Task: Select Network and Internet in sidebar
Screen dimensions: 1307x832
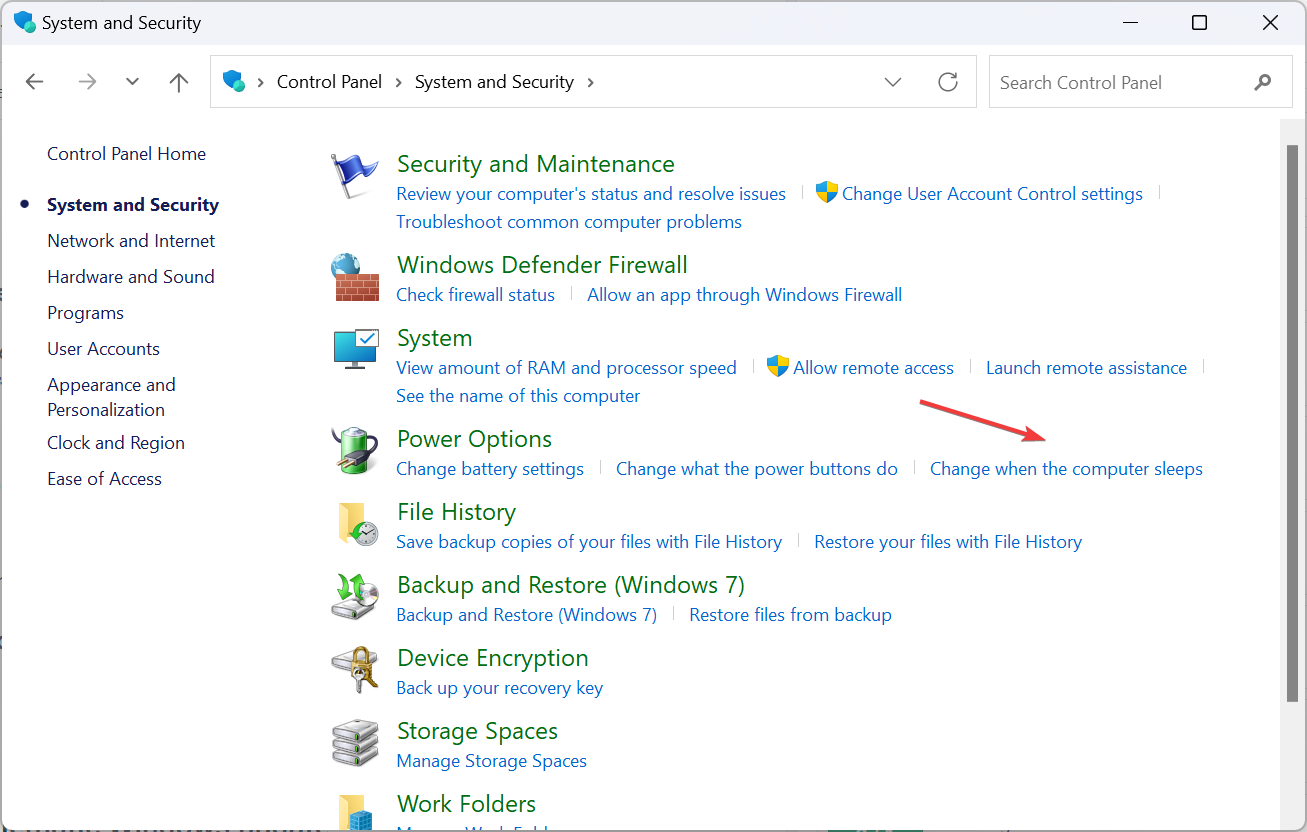Action: [131, 241]
